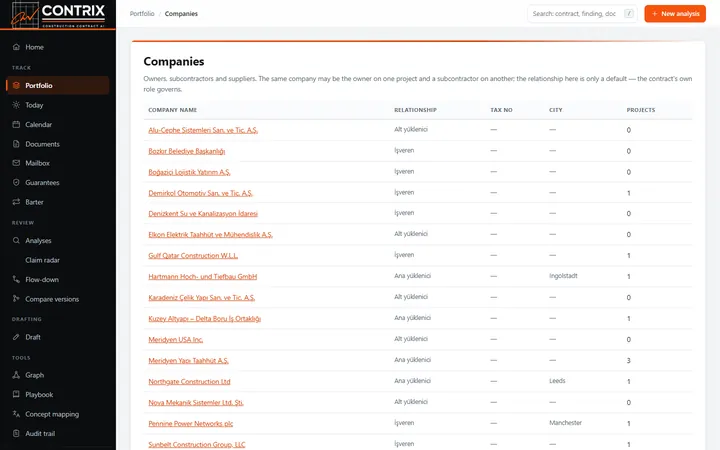Click Ana yüklenici in Hartmann row
The width and height of the screenshot is (720, 450).
click(412, 276)
